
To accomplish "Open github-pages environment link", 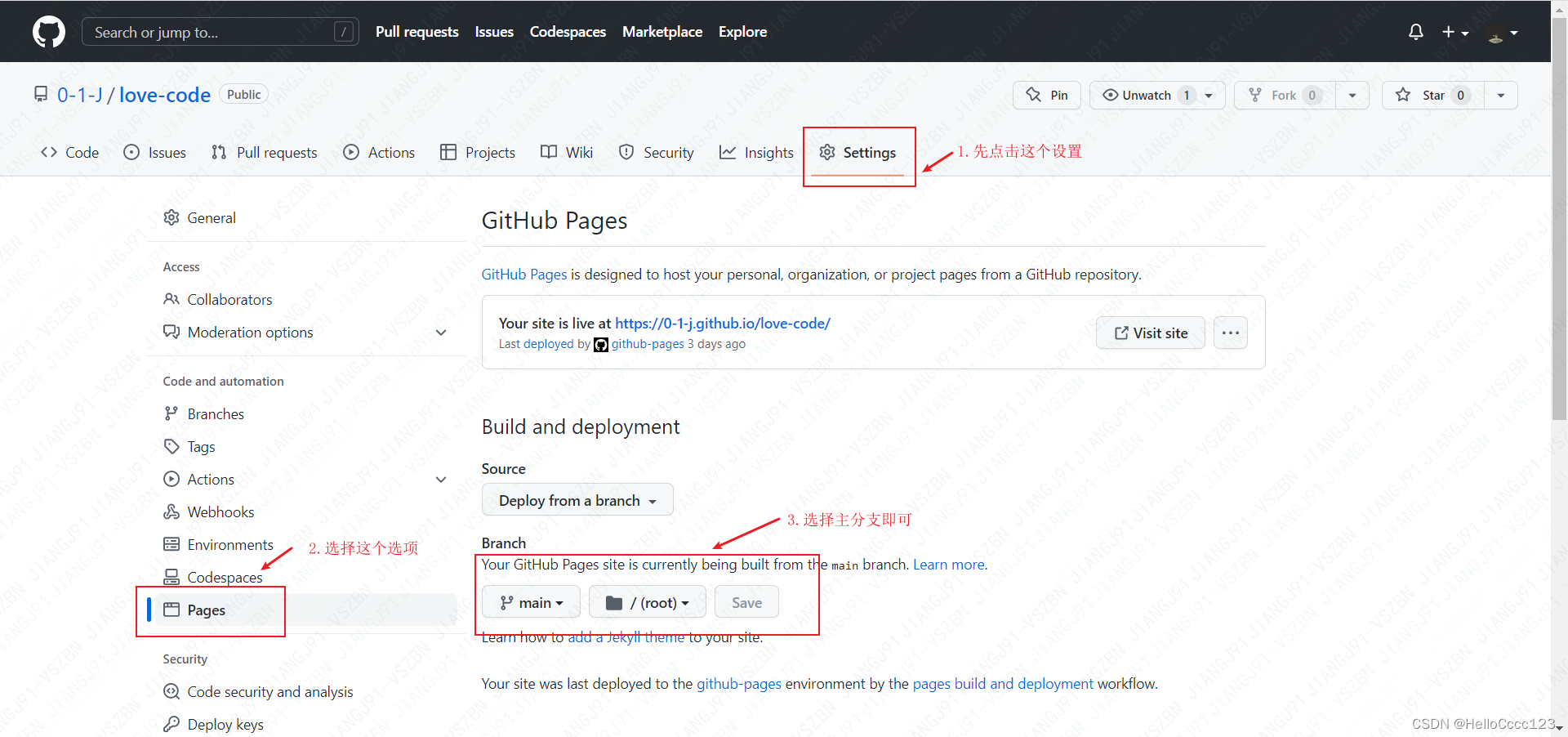I will (739, 684).
